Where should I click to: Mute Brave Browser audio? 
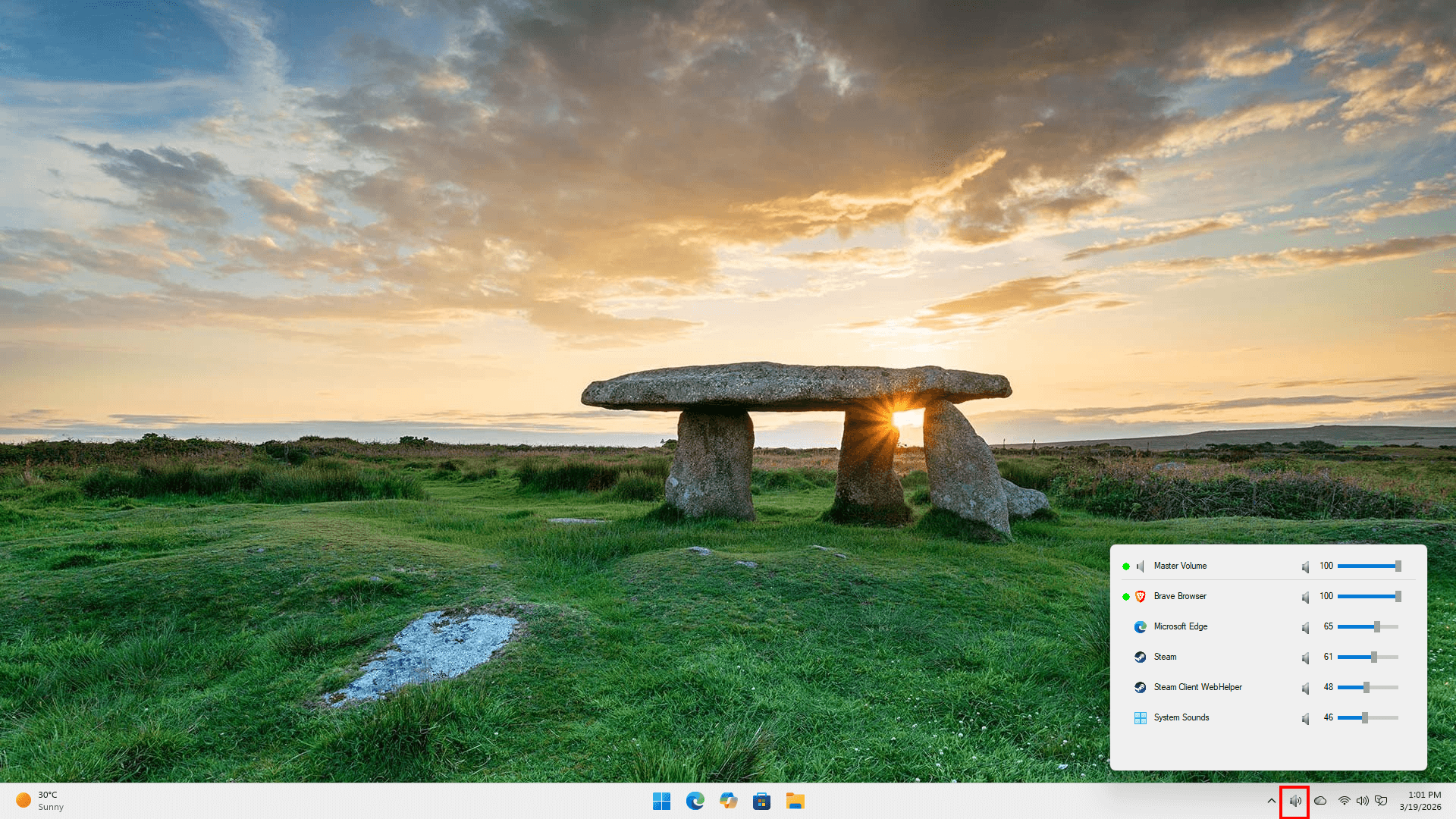1305,597
